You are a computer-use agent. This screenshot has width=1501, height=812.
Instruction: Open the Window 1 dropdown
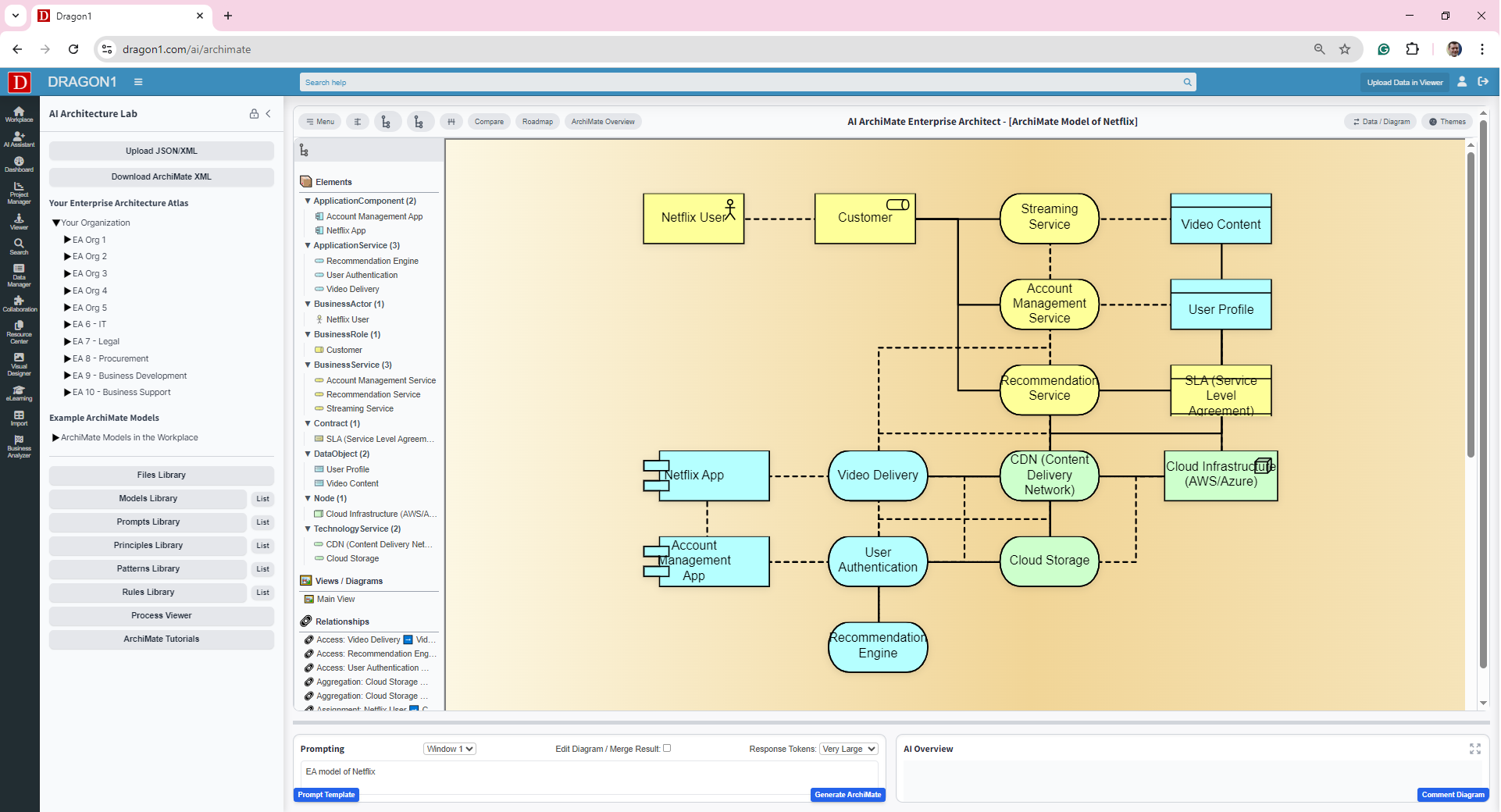pyautogui.click(x=450, y=749)
